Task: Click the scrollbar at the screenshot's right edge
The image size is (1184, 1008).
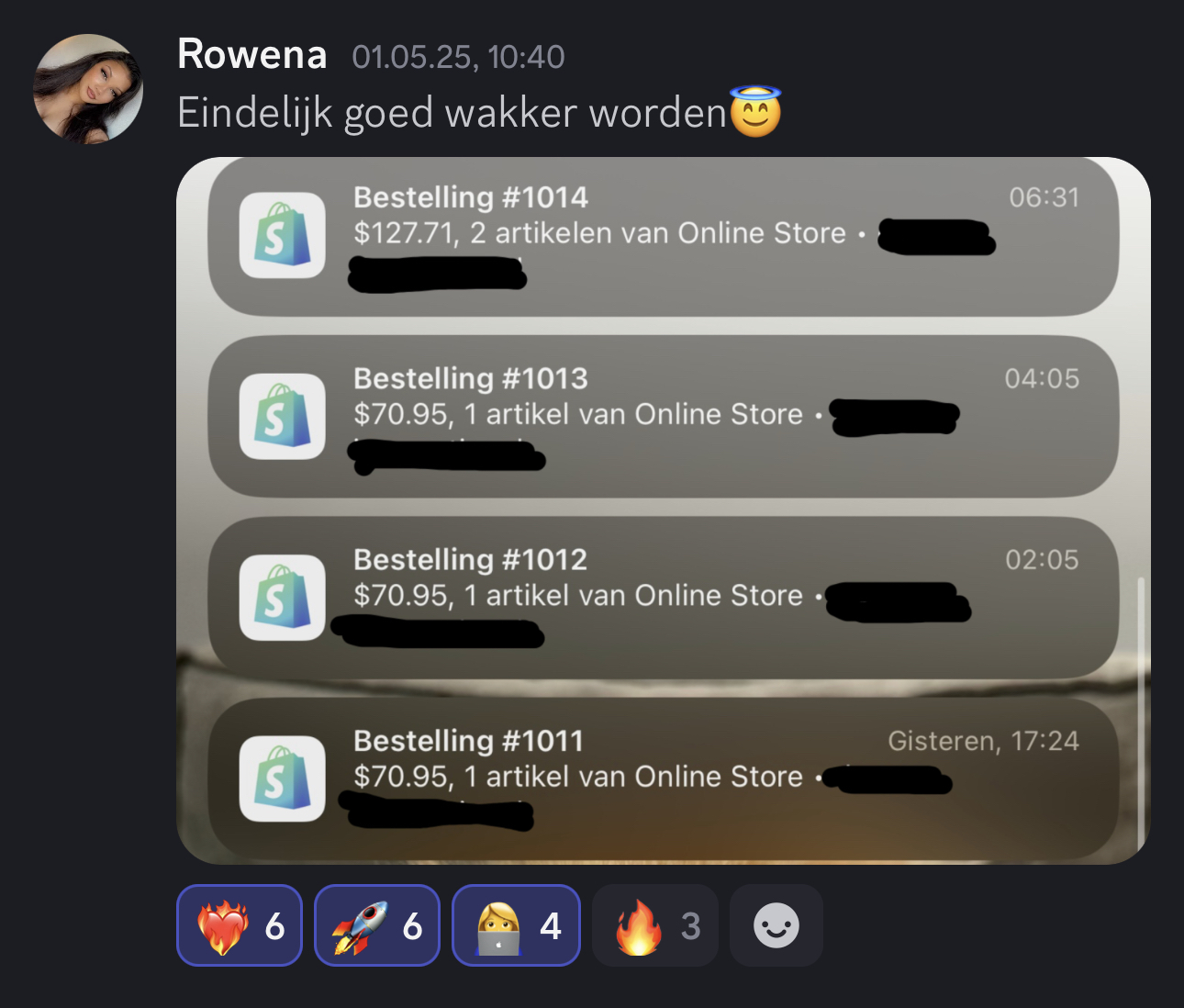Action: click(1141, 713)
